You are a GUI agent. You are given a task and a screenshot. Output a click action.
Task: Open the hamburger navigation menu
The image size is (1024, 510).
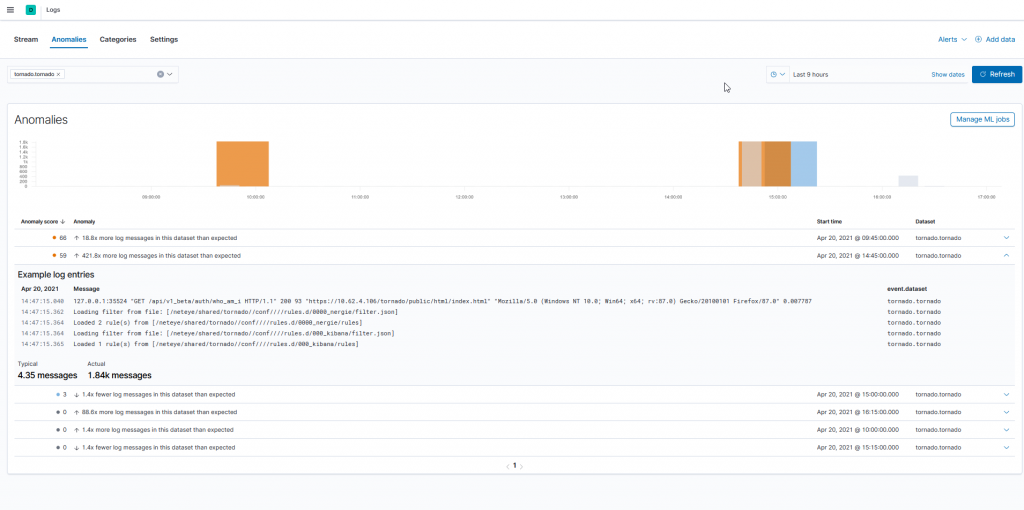click(x=10, y=9)
